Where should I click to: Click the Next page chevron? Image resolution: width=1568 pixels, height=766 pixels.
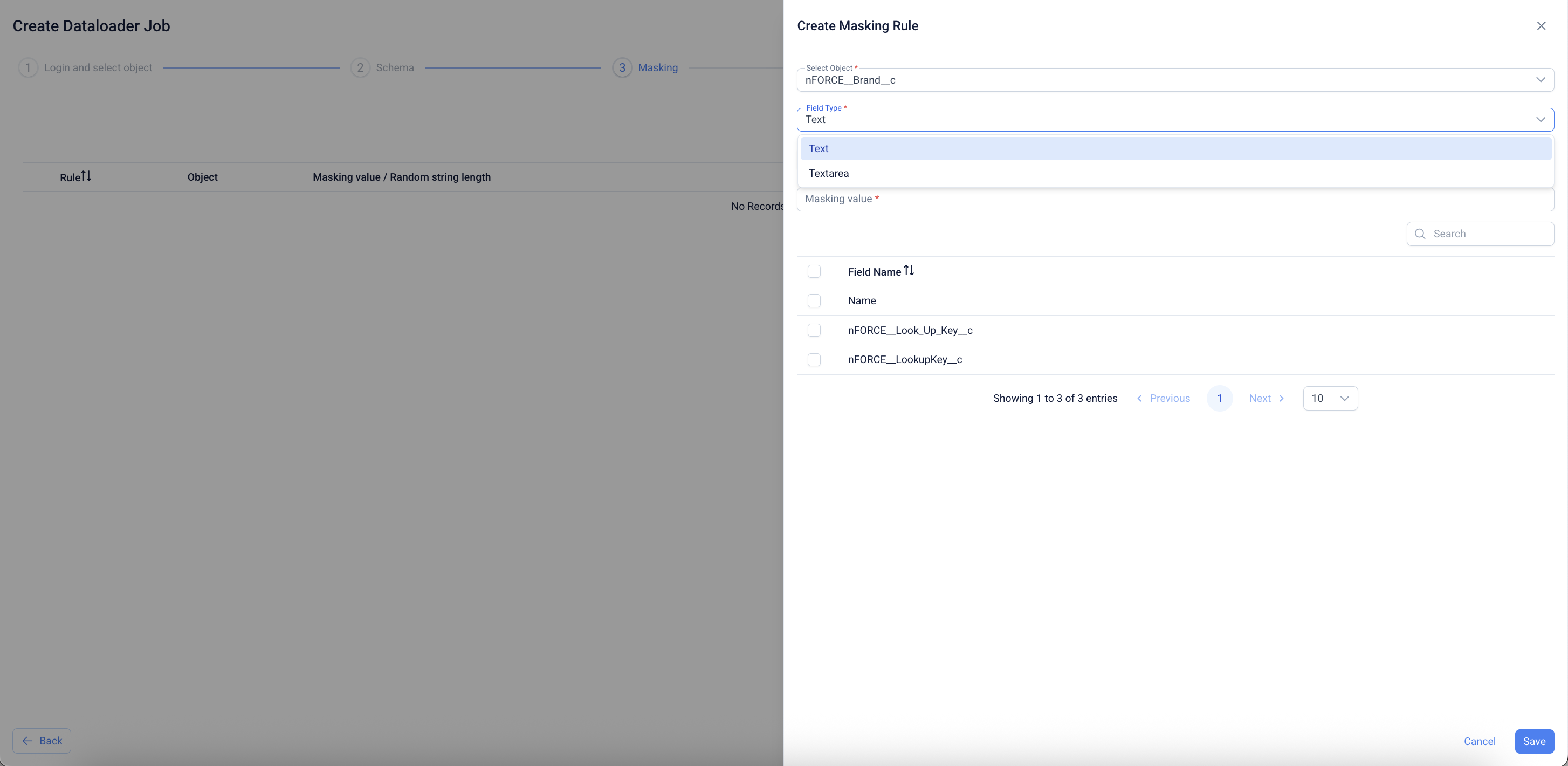[1281, 398]
